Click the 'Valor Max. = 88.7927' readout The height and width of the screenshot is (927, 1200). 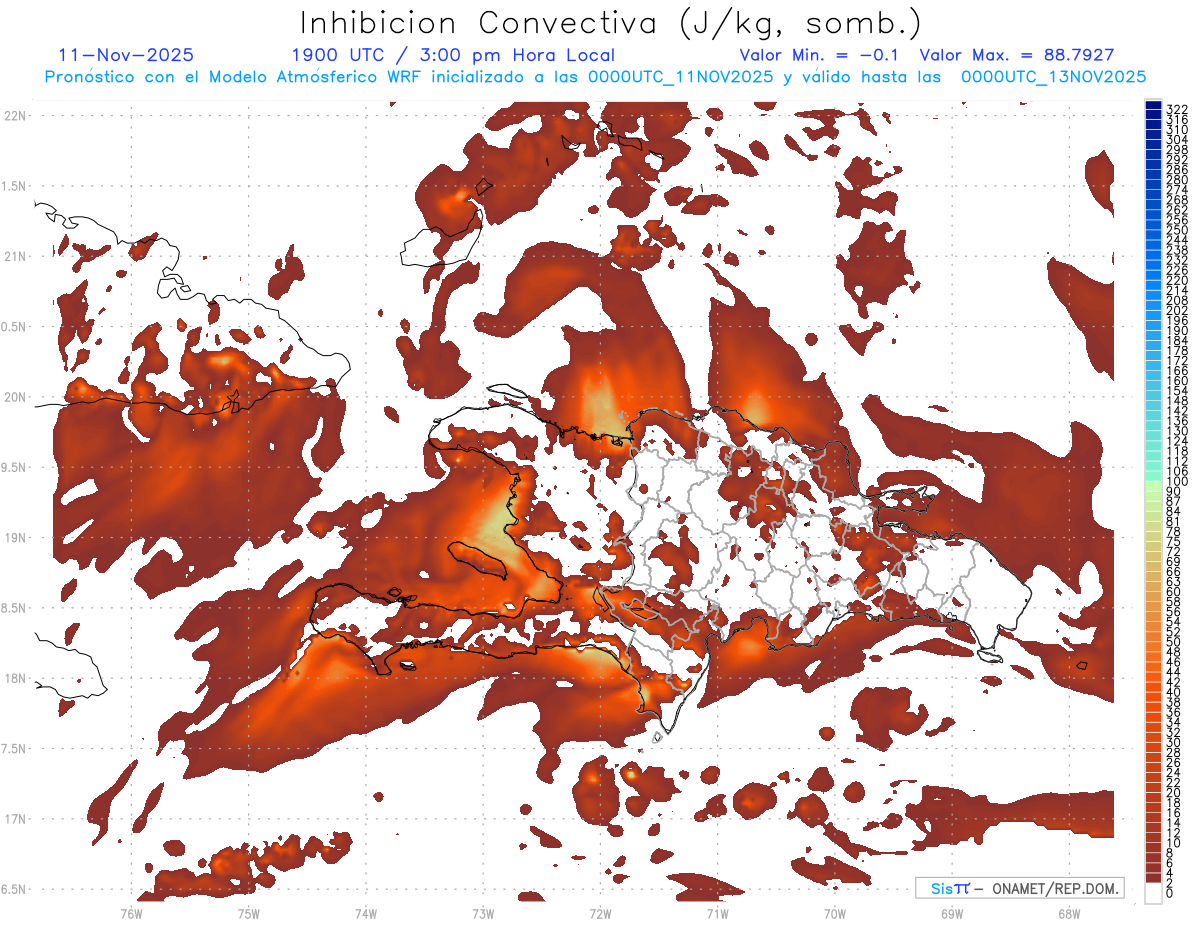click(x=1017, y=55)
